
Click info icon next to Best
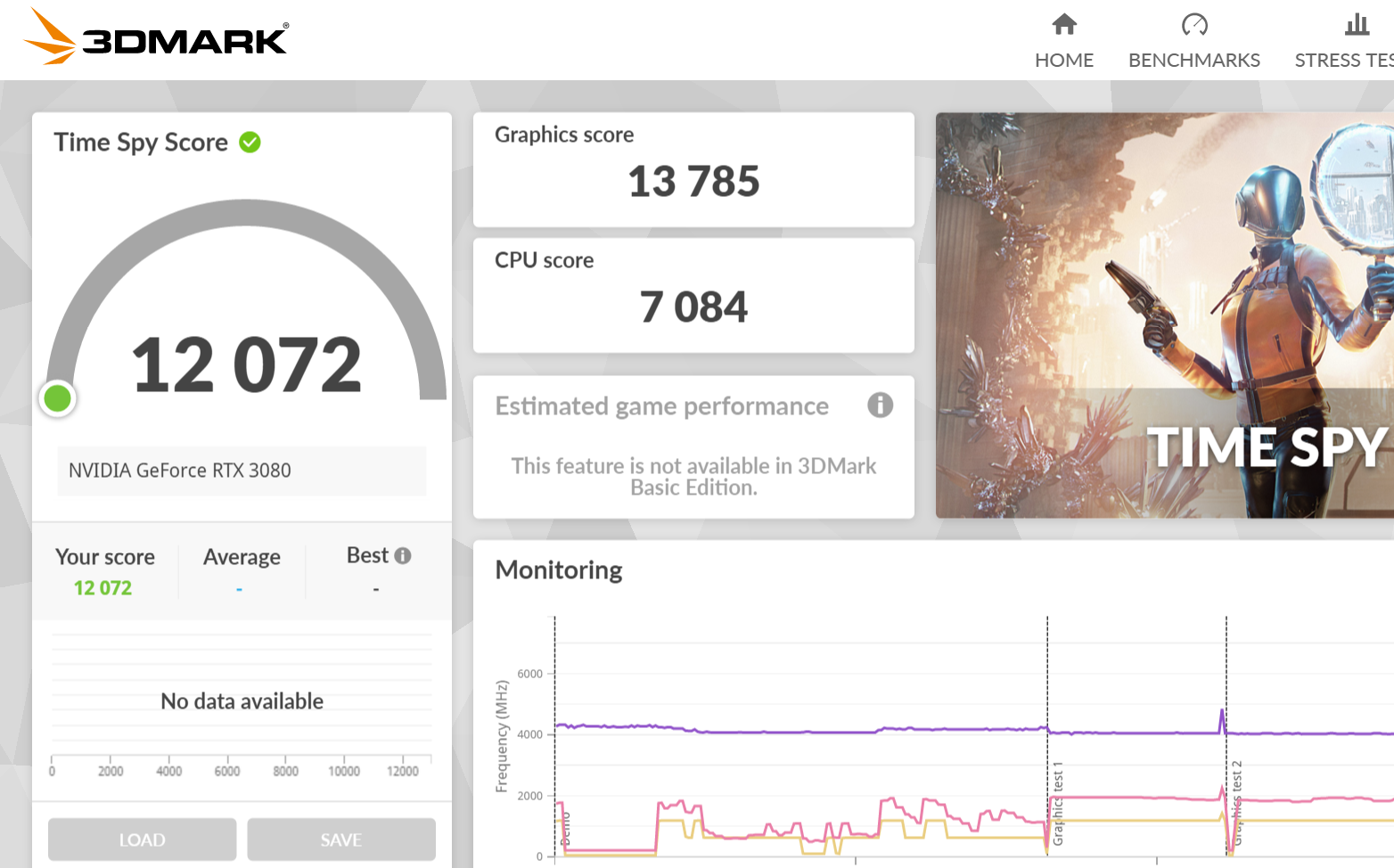[x=403, y=556]
